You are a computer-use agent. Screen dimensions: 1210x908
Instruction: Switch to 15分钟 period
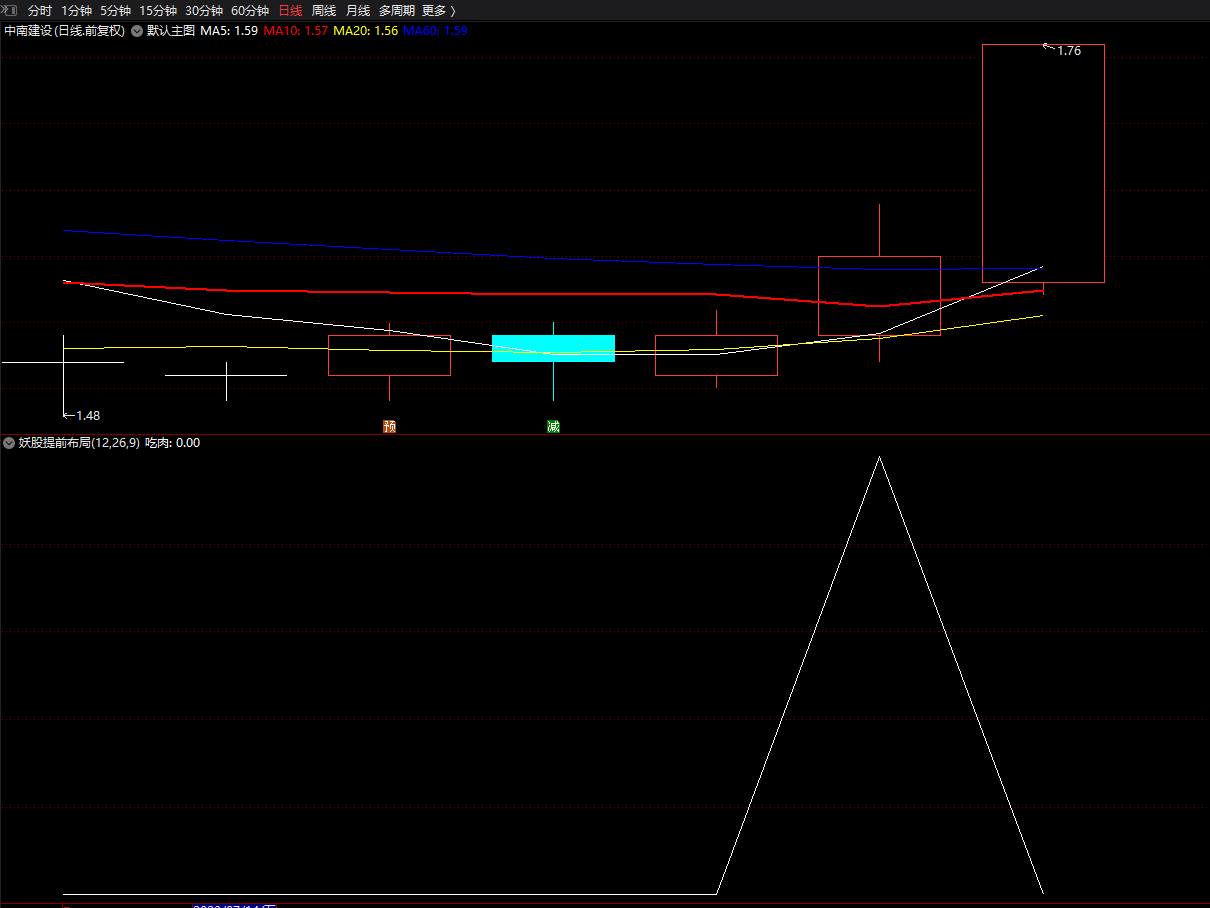click(158, 10)
